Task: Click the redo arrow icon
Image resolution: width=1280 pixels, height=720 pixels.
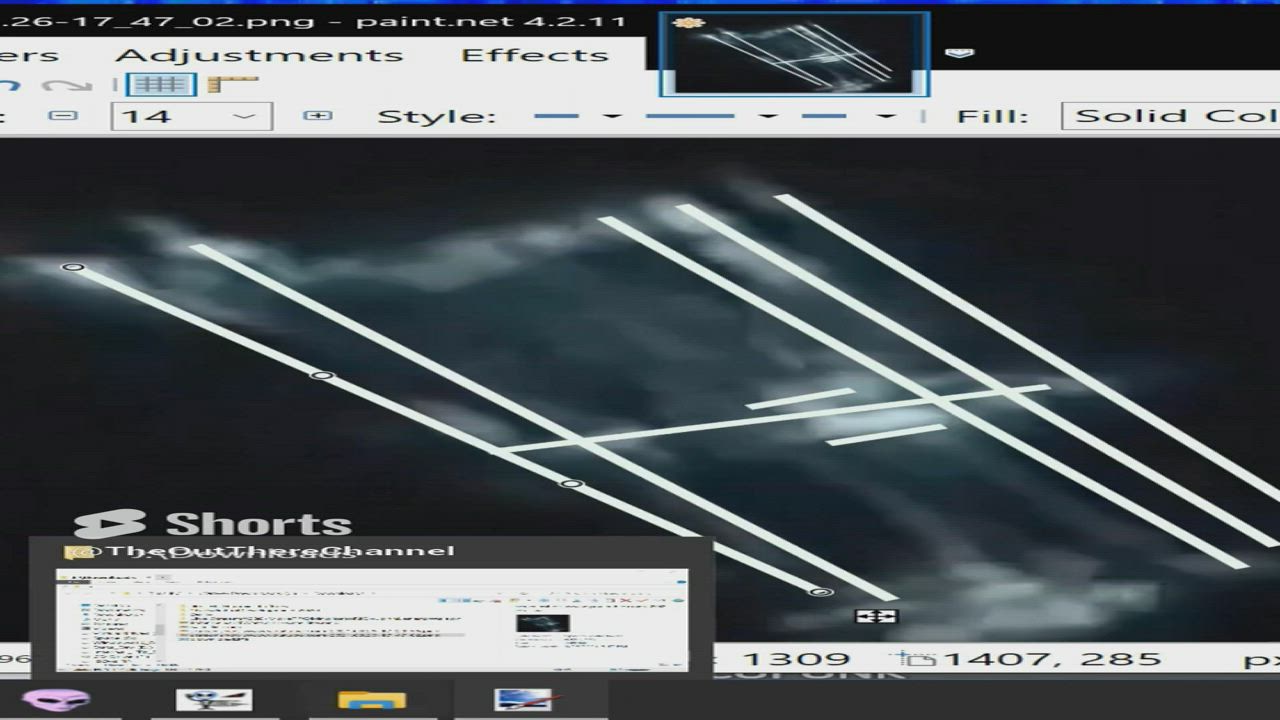Action: (x=67, y=85)
